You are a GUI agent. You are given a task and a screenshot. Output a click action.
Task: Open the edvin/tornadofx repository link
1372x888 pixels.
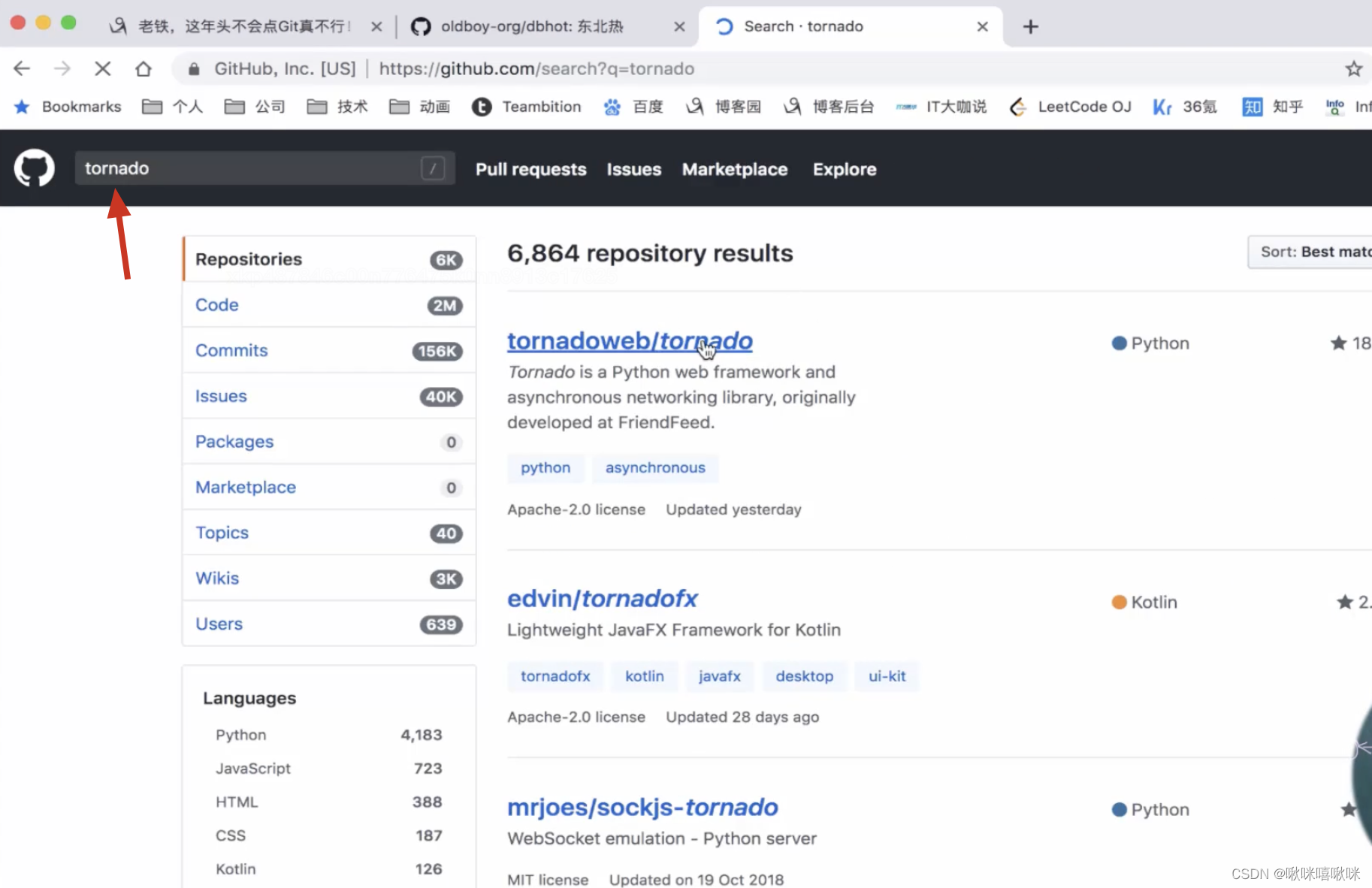[x=603, y=599]
